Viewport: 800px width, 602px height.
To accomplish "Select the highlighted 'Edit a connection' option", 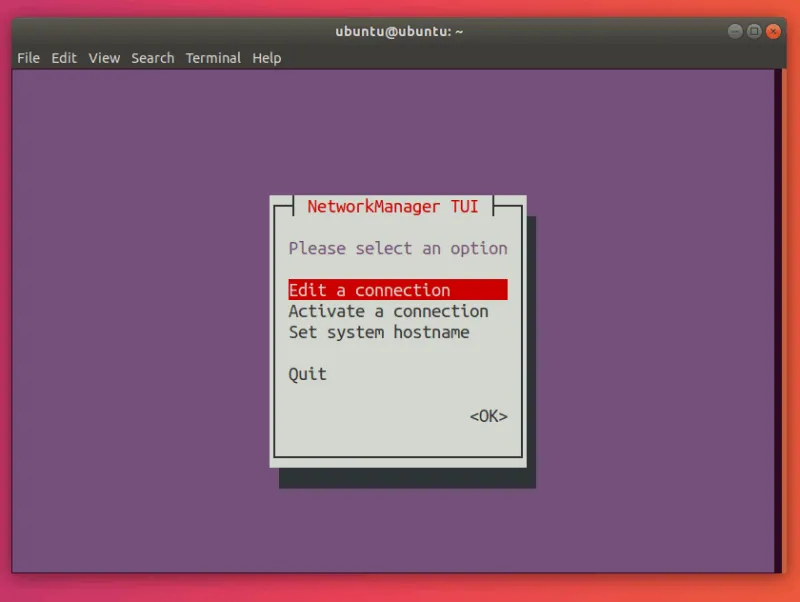I will coord(368,290).
